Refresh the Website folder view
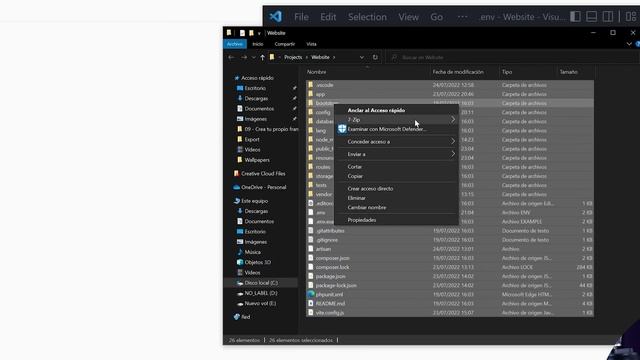Image resolution: width=640 pixels, height=360 pixels. (375, 57)
